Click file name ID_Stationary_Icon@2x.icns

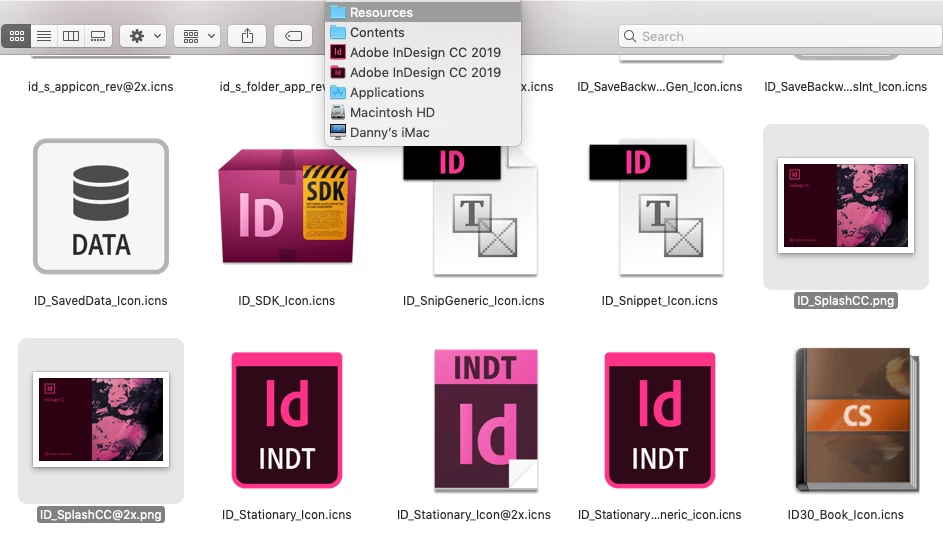click(473, 515)
